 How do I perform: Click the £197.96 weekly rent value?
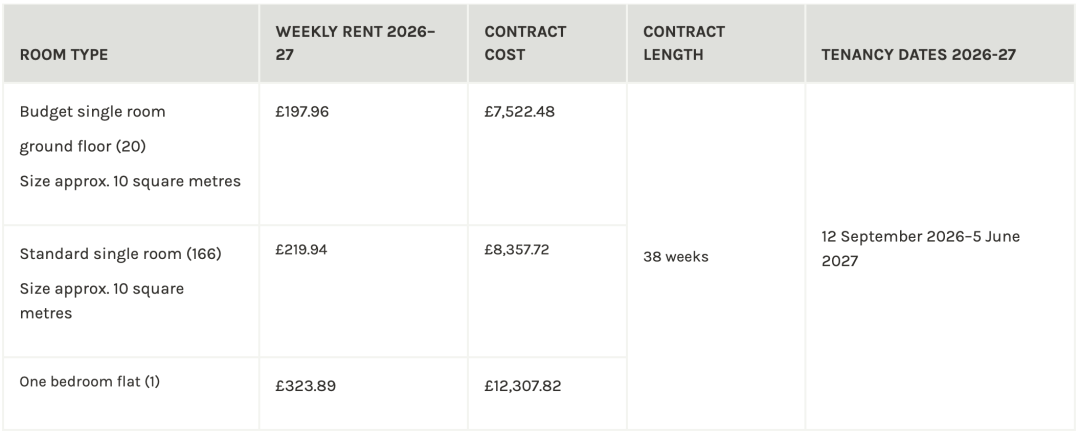pyautogui.click(x=302, y=112)
